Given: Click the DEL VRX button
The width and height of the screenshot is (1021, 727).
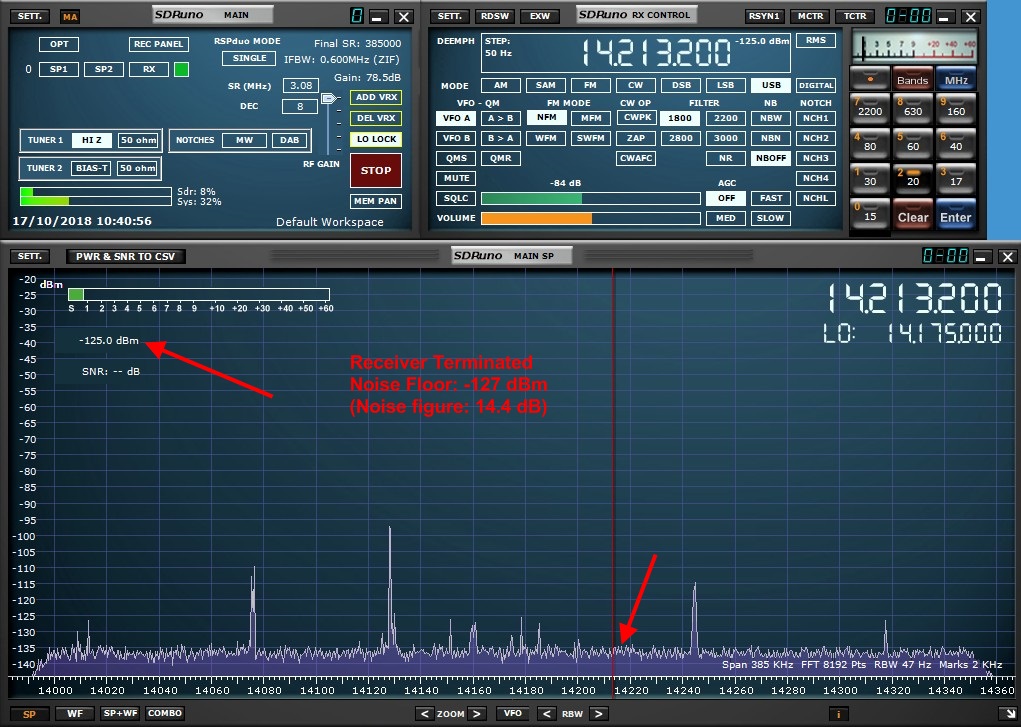Looking at the screenshot, I should point(376,118).
